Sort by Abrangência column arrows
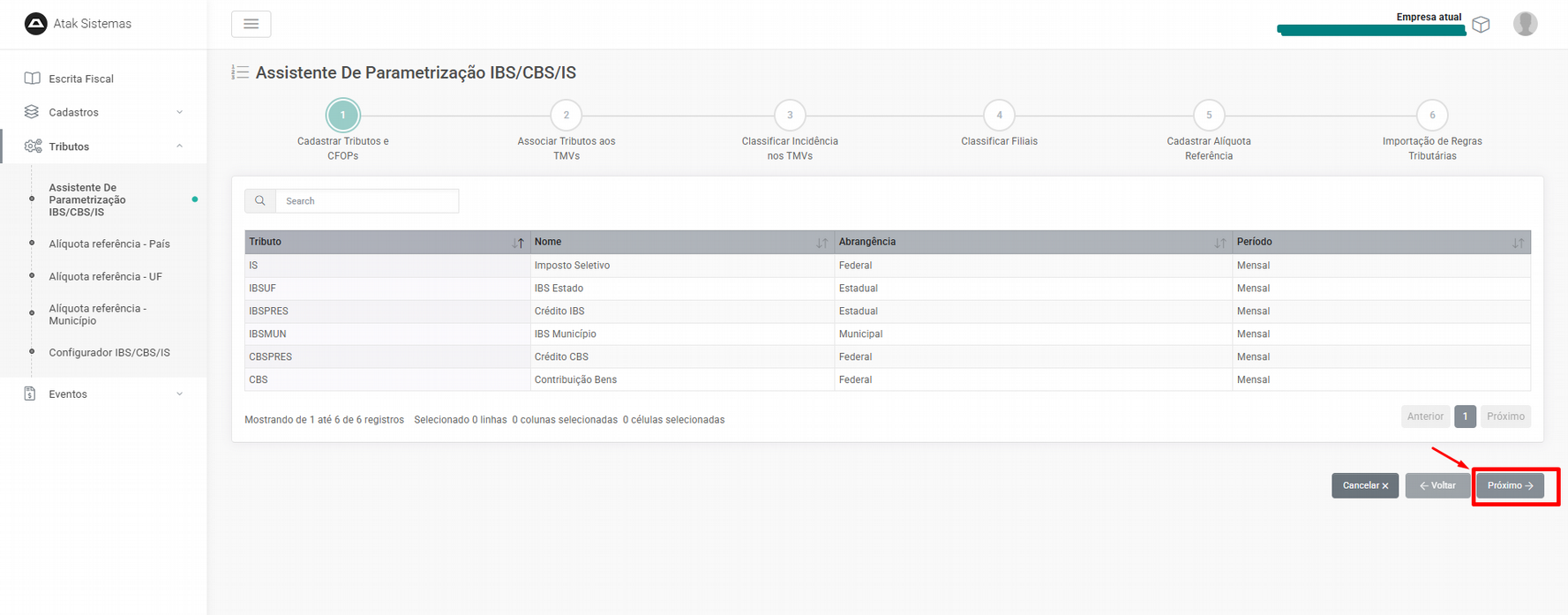This screenshot has width=1568, height=615. pyautogui.click(x=1219, y=243)
